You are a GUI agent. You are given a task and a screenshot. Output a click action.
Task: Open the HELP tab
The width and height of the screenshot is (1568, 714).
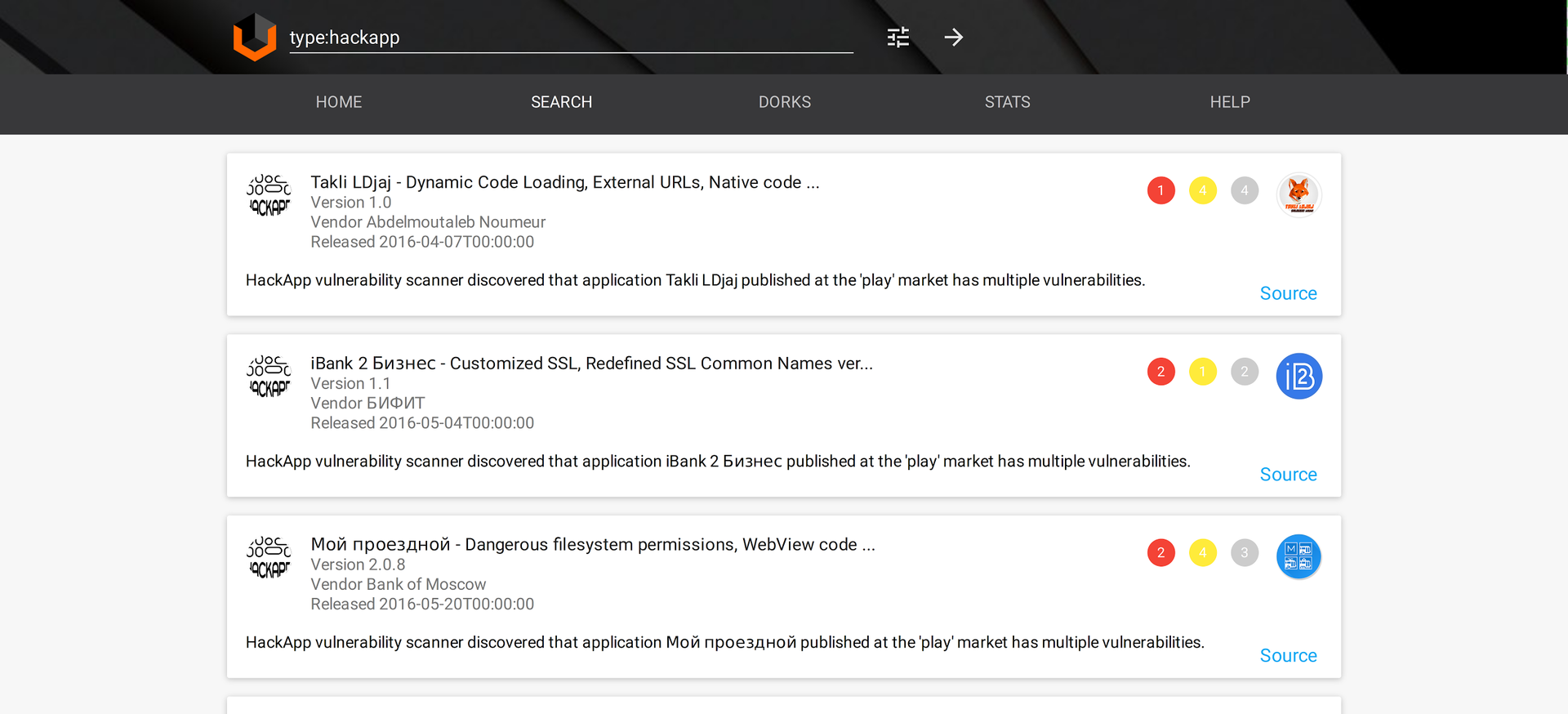(1229, 102)
